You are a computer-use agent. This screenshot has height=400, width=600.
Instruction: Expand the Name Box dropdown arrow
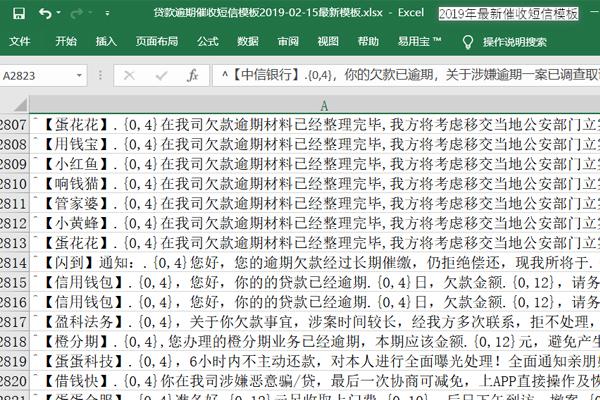pyautogui.click(x=79, y=75)
